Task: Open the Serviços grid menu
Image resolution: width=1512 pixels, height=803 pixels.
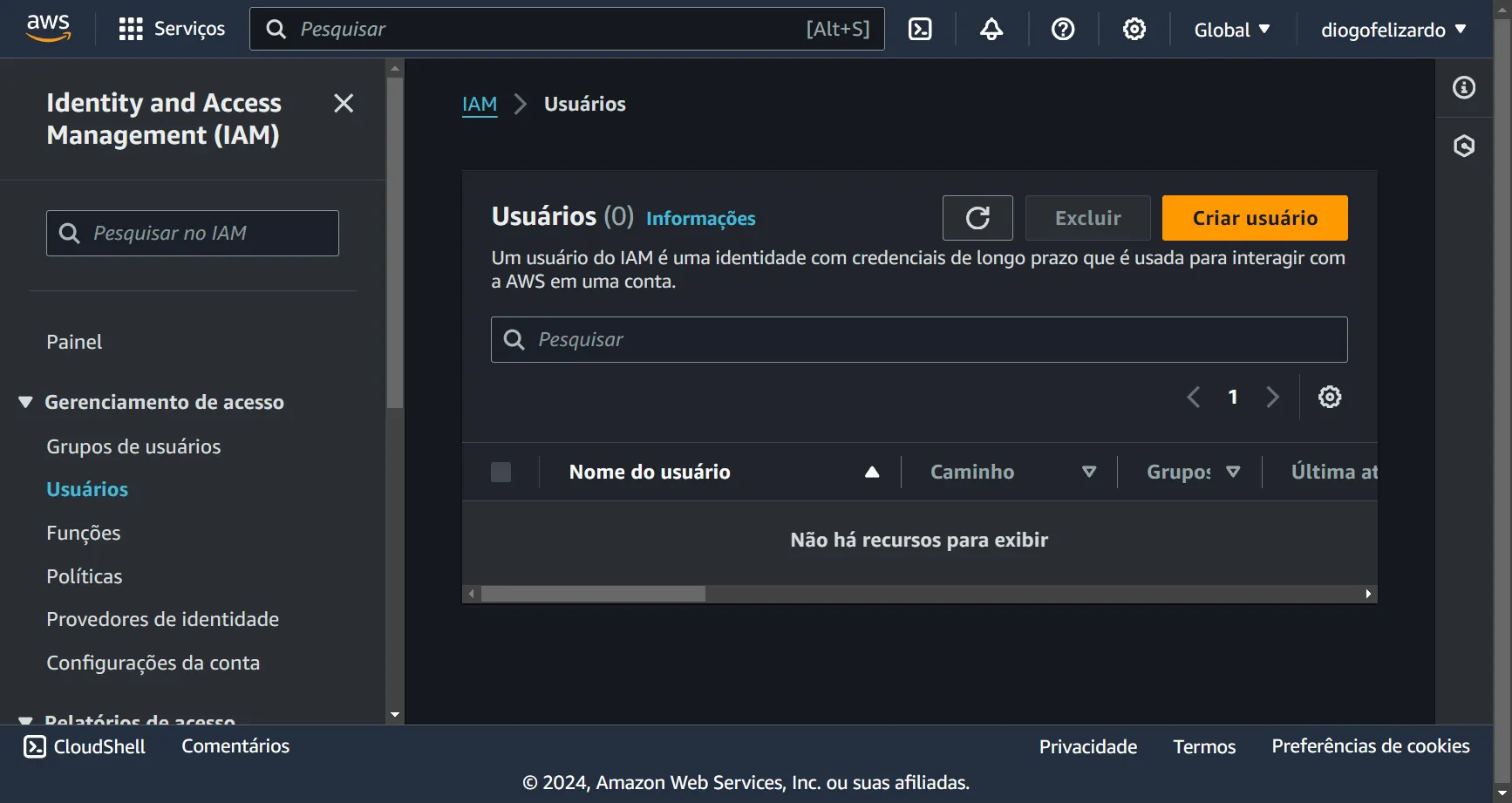Action: pos(172,29)
